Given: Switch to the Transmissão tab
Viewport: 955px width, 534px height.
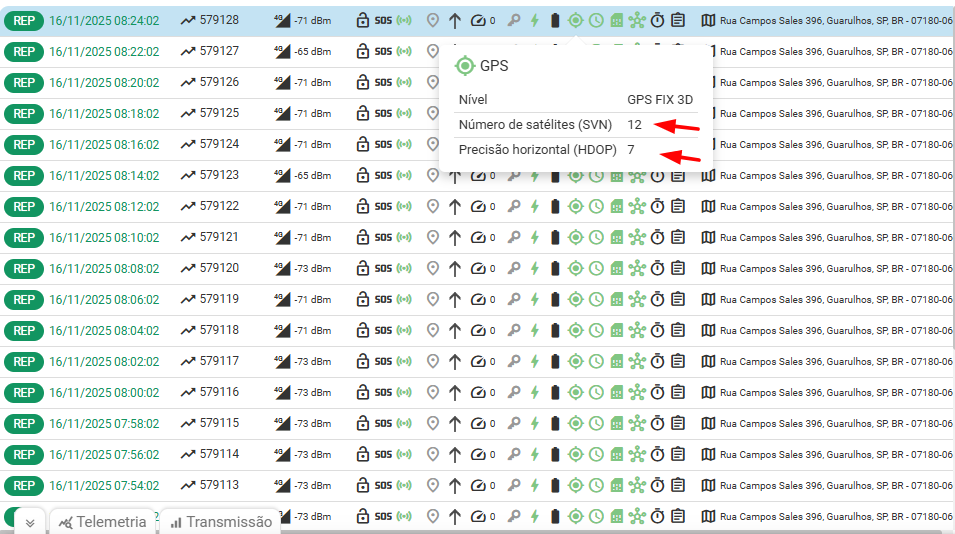Looking at the screenshot, I should coord(220,522).
